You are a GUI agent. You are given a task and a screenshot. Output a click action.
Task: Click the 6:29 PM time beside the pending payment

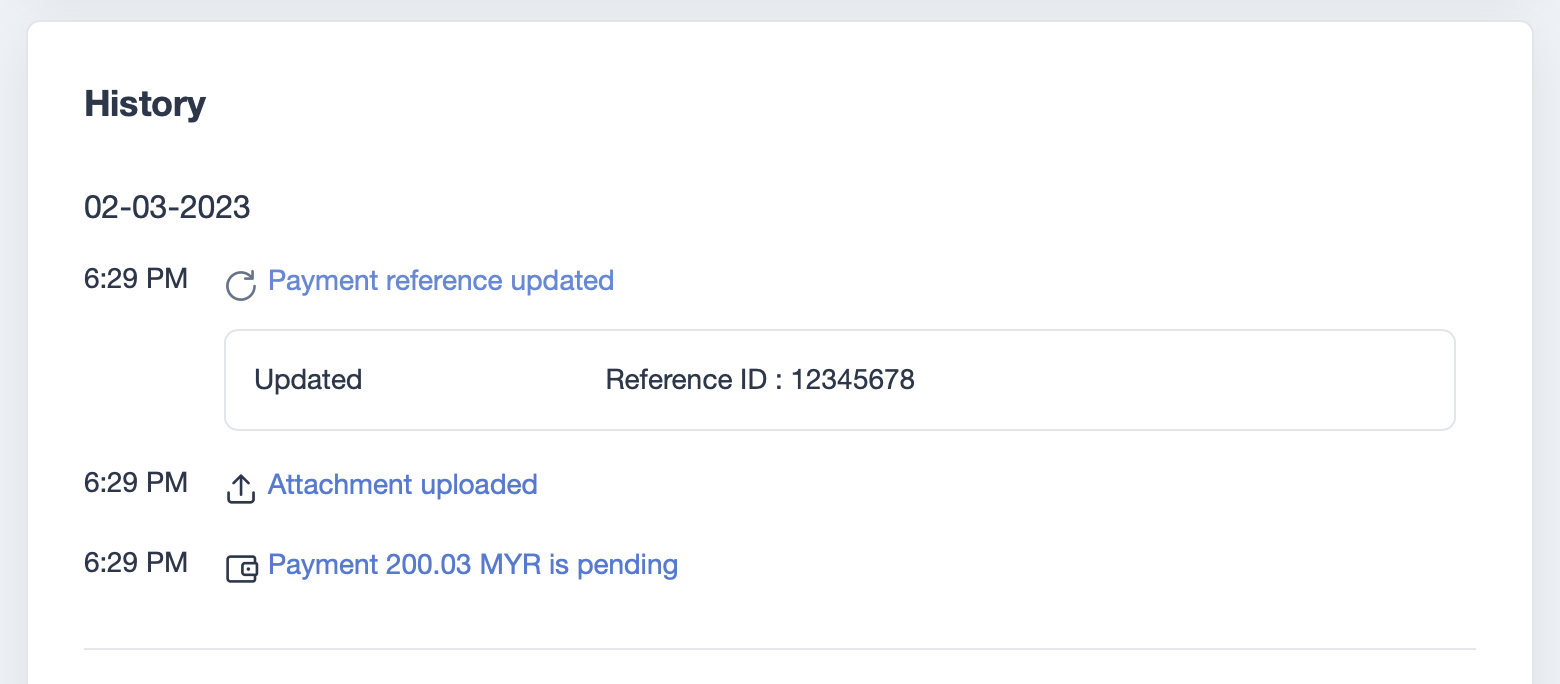click(136, 562)
